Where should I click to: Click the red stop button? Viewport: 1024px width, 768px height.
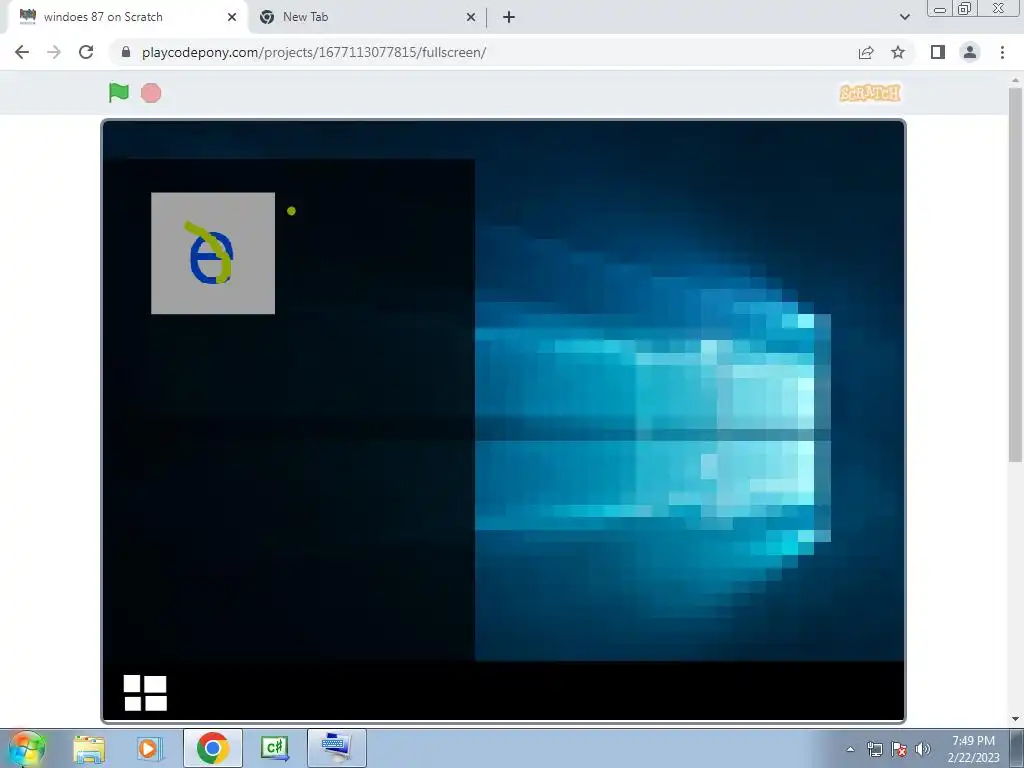tap(151, 93)
